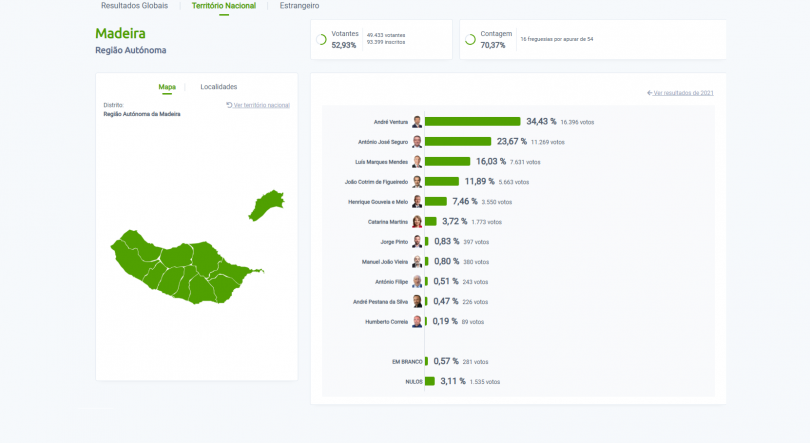This screenshot has width=810, height=443.
Task: Switch to the Resultados Globais tab
Action: (134, 6)
